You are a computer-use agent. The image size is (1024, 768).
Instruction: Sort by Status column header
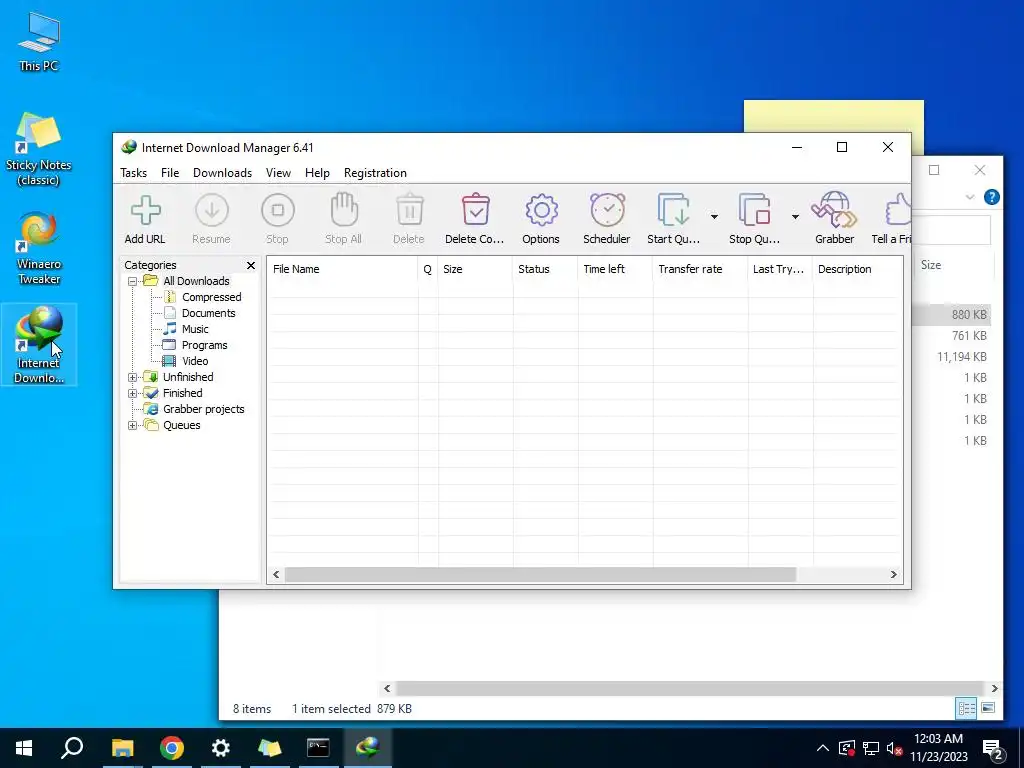coord(545,269)
